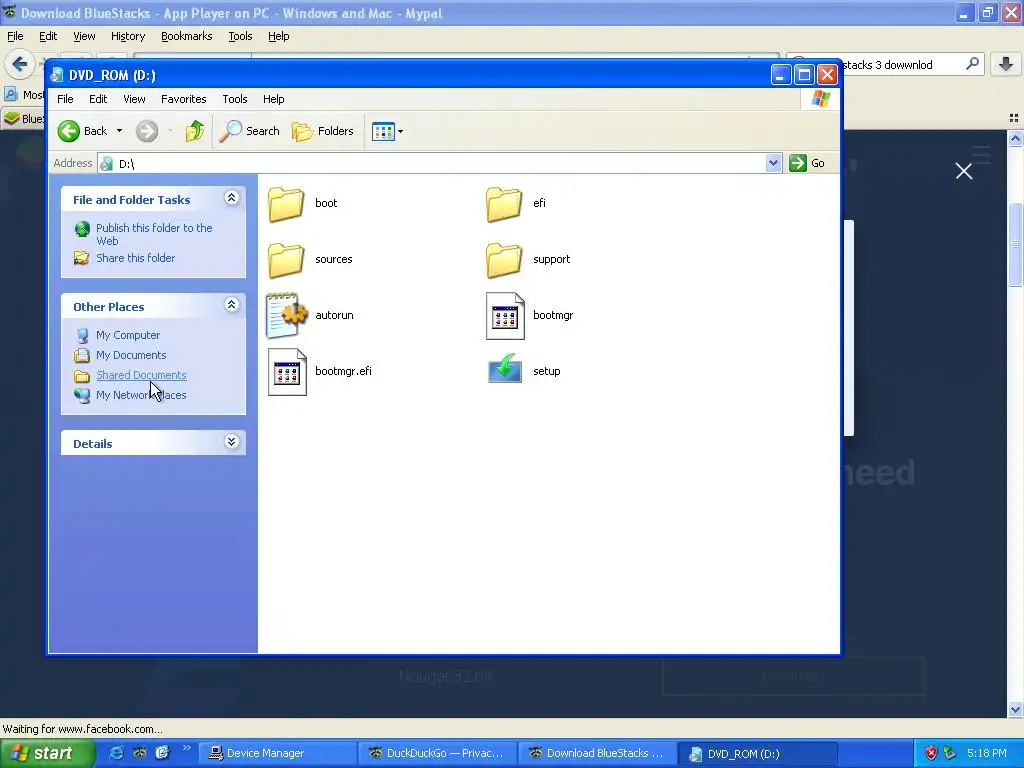Viewport: 1024px width, 768px height.
Task: Select the setup installer icon
Action: tap(505, 369)
